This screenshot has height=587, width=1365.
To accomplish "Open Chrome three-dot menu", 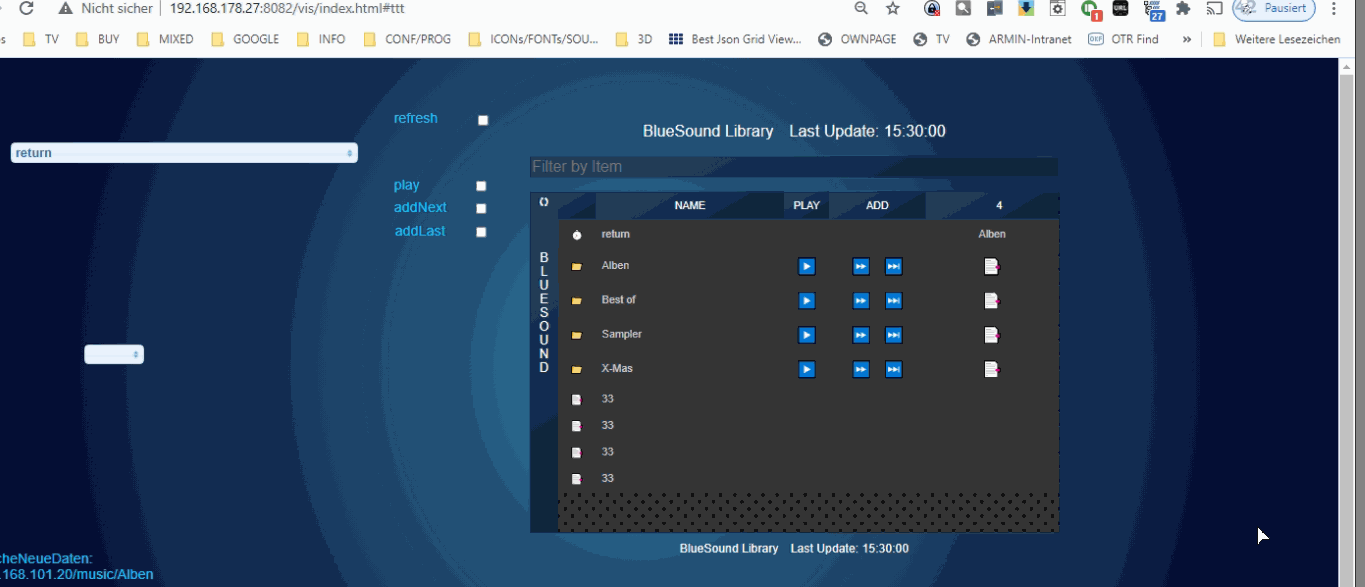I will coord(1334,8).
